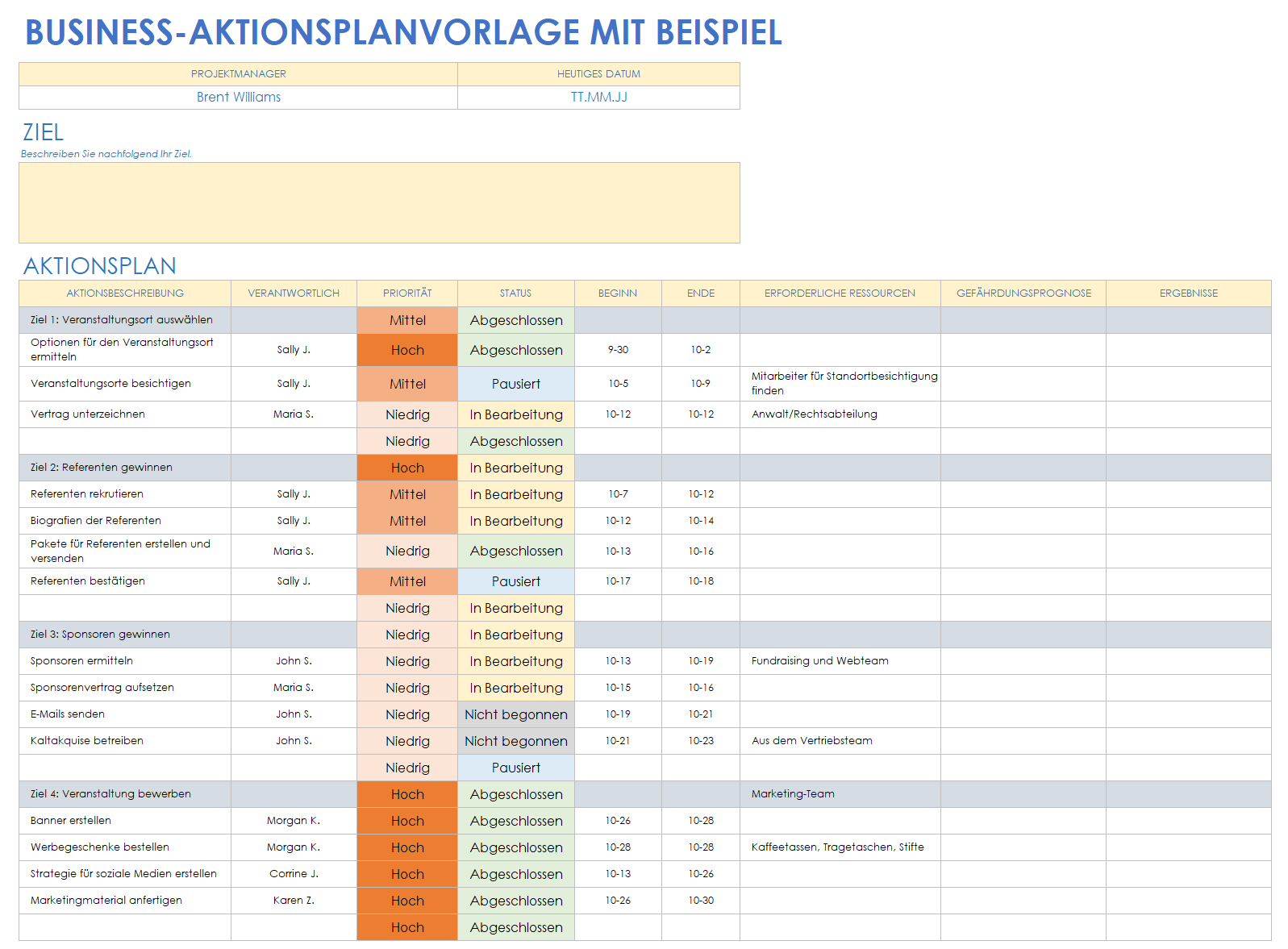
Task: Select the cell Marketingmaterial anfertigen
Action: [x=125, y=901]
